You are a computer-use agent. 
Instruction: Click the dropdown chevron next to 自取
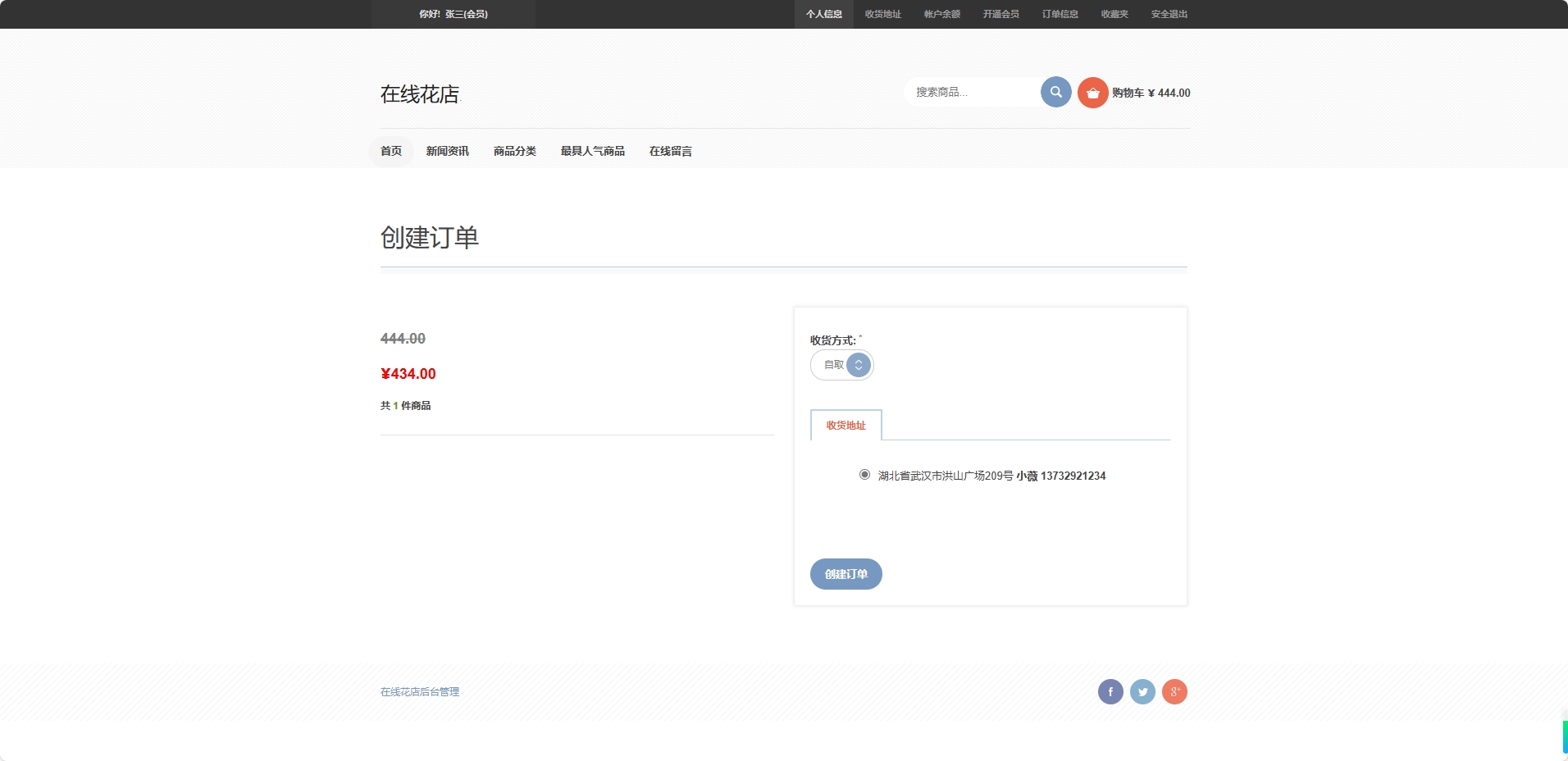click(858, 364)
